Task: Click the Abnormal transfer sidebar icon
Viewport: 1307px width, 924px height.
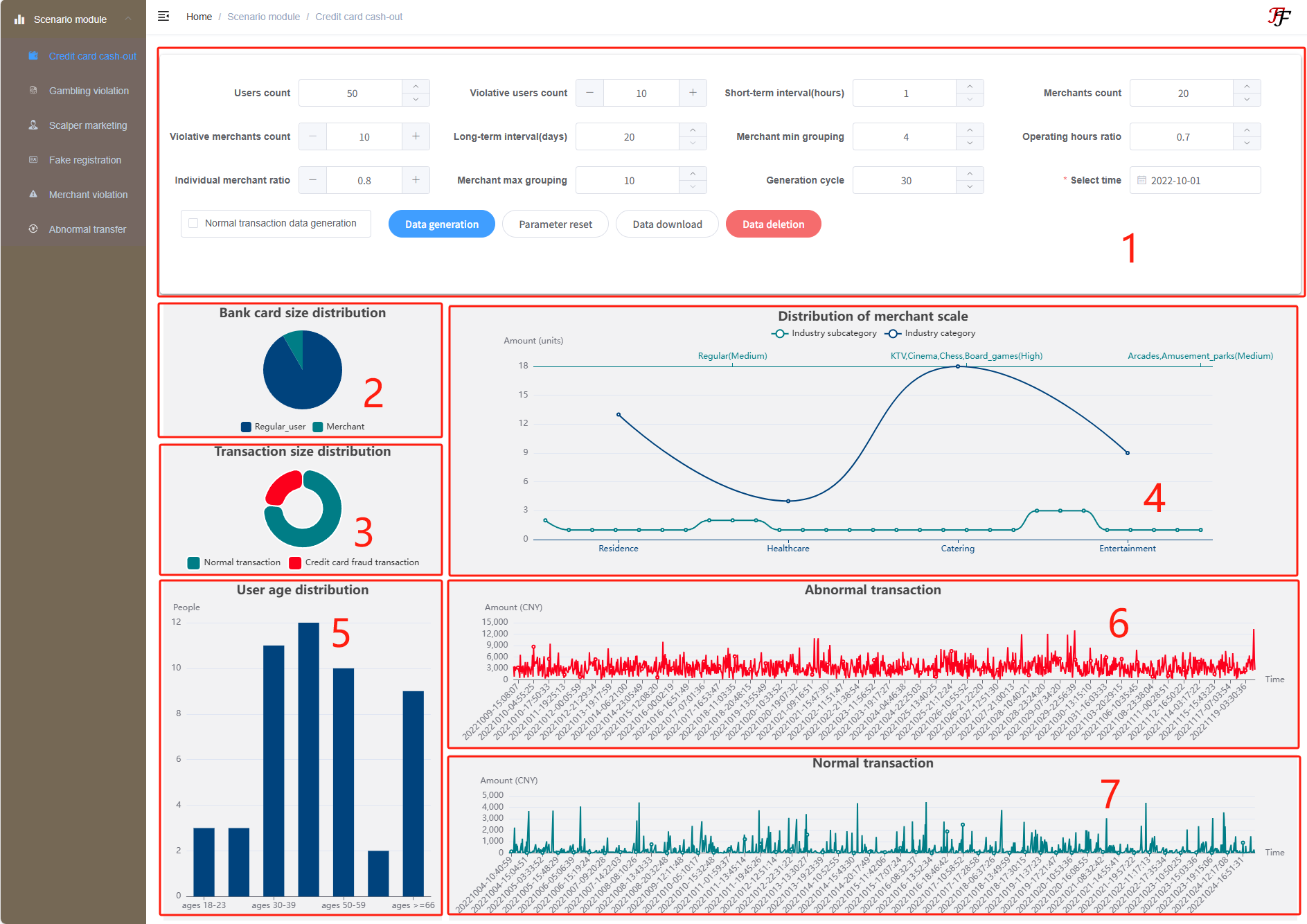Action: tap(33, 229)
